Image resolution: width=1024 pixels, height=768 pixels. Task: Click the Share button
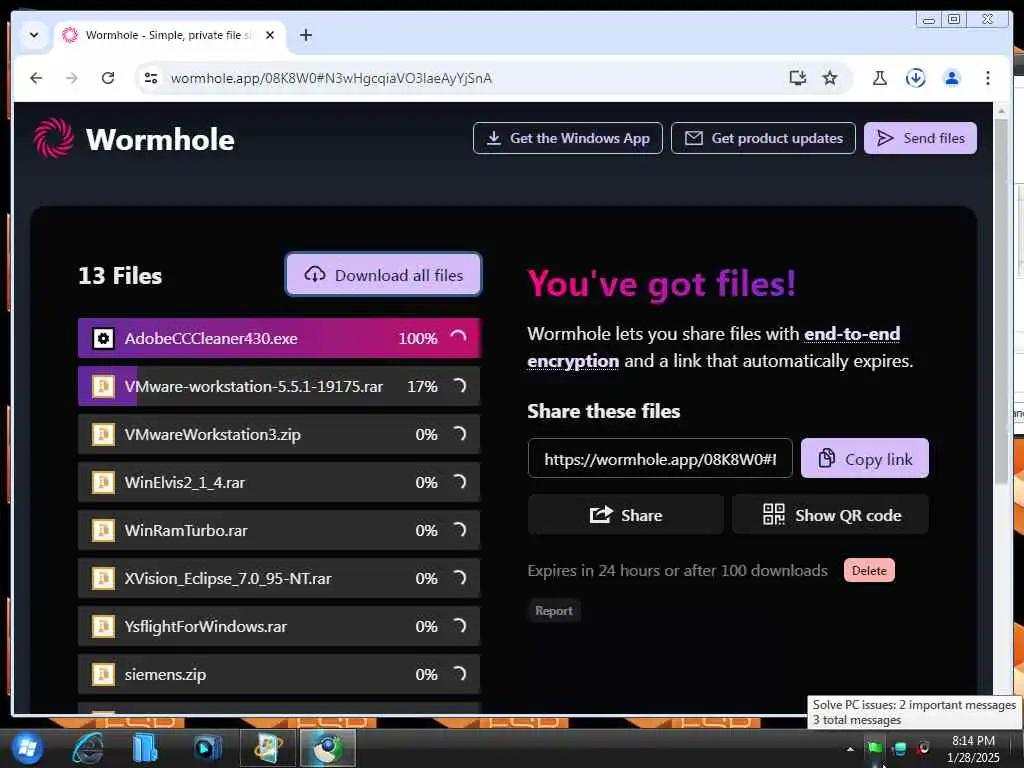click(626, 515)
